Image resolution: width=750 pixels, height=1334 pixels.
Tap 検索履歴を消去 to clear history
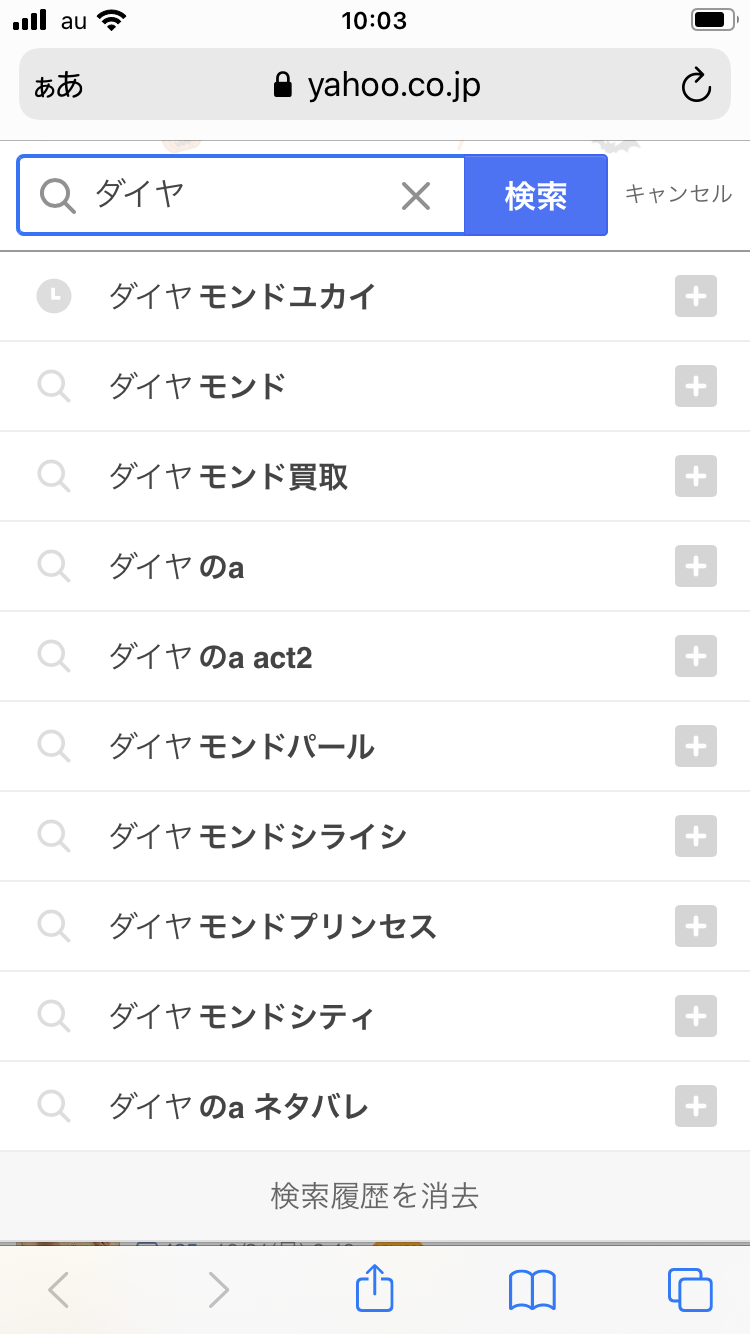(375, 1195)
